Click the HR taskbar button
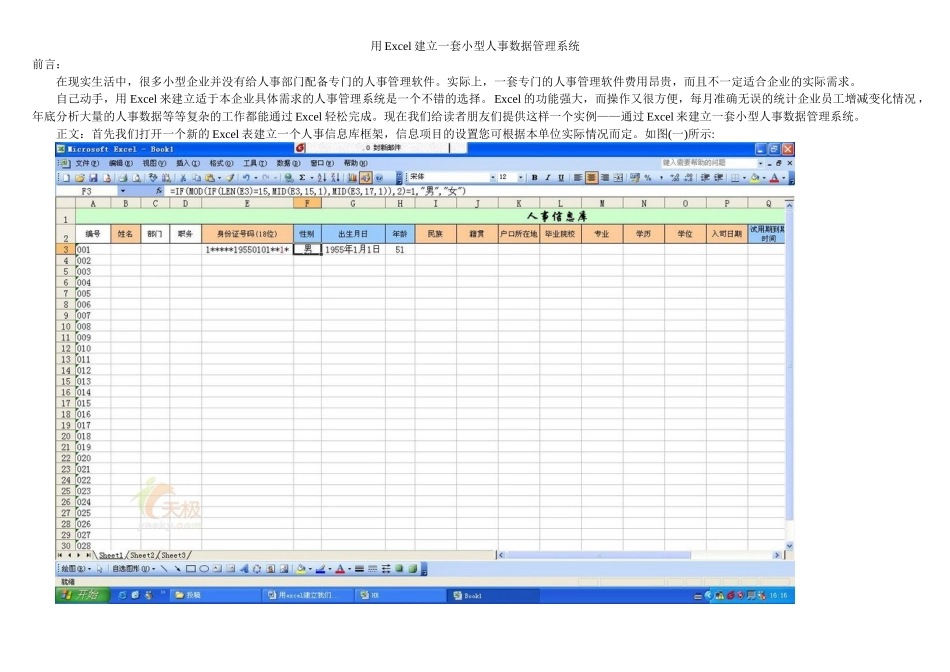The width and height of the screenshot is (950, 672). 400,595
